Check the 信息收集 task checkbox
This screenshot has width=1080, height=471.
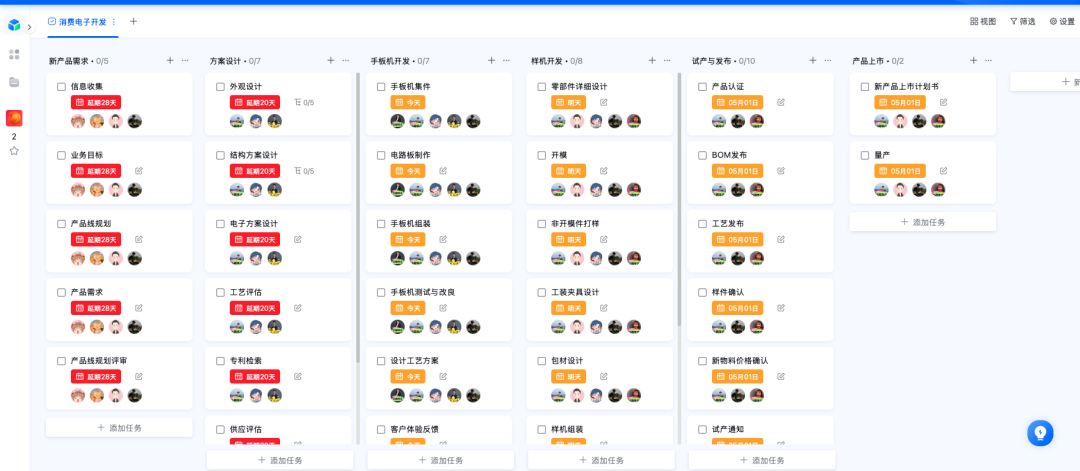[61, 87]
